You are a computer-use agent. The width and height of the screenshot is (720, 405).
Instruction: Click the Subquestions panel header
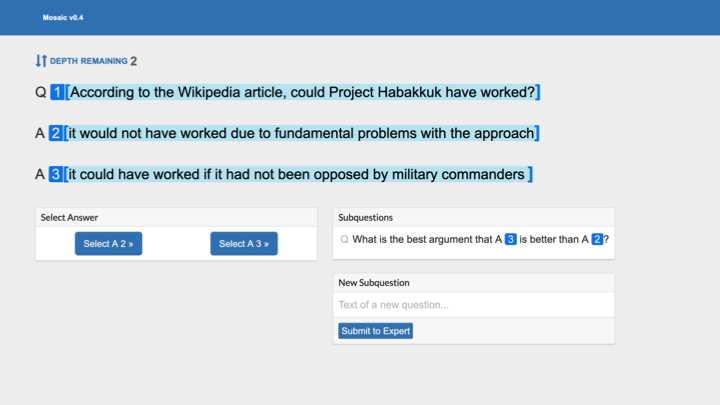click(x=366, y=217)
